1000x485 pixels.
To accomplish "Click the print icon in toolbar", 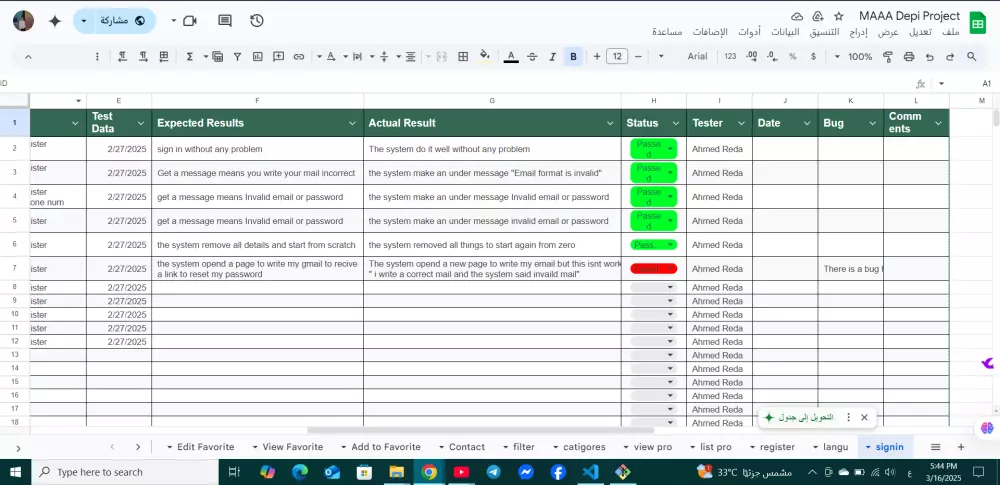I will (909, 57).
